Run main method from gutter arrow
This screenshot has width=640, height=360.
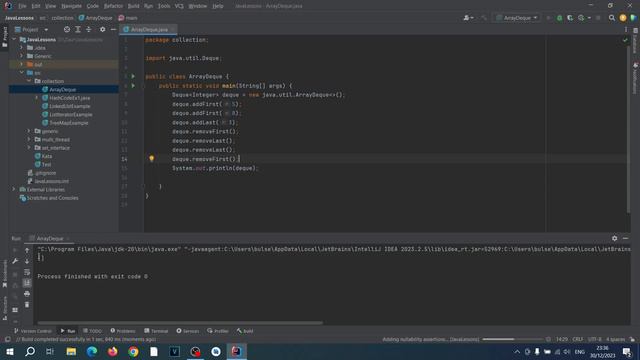pyautogui.click(x=133, y=86)
